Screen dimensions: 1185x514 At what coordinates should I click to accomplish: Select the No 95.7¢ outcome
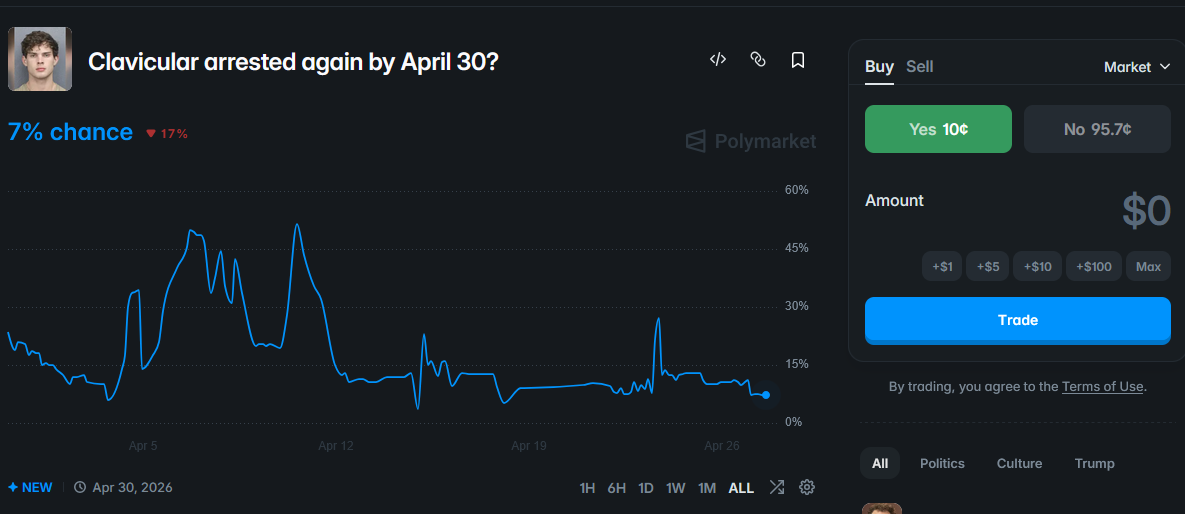[1097, 129]
